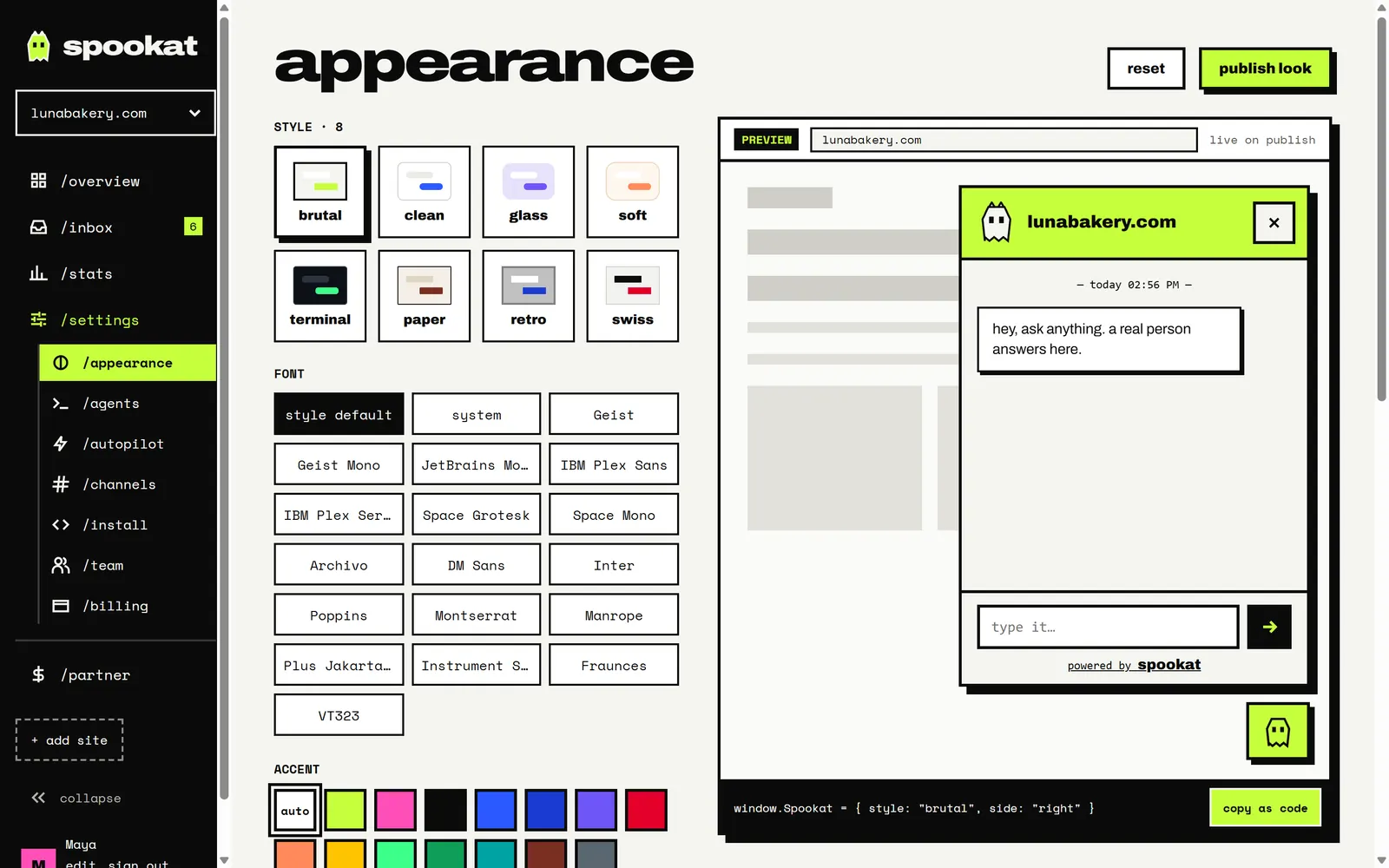Select the retro style card

coord(529,296)
